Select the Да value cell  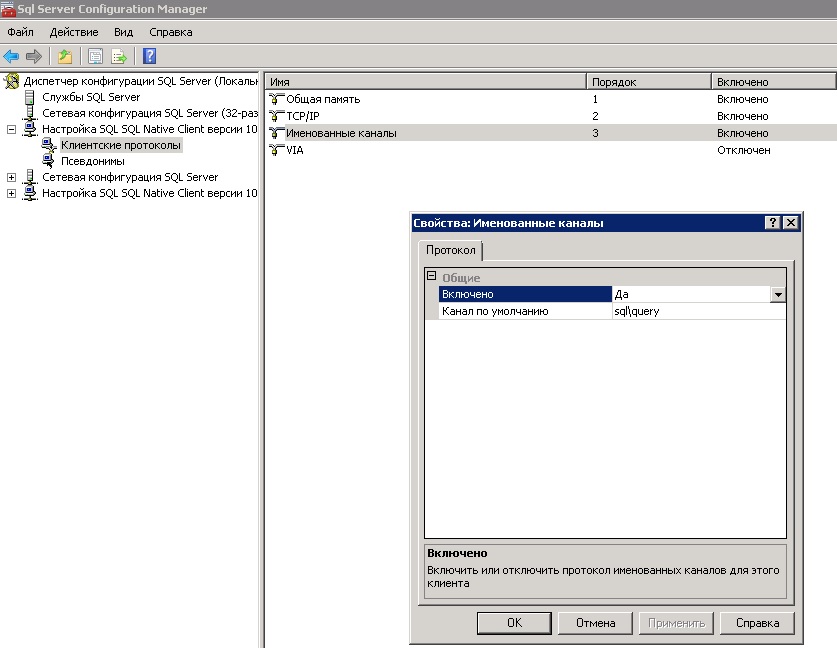point(691,294)
